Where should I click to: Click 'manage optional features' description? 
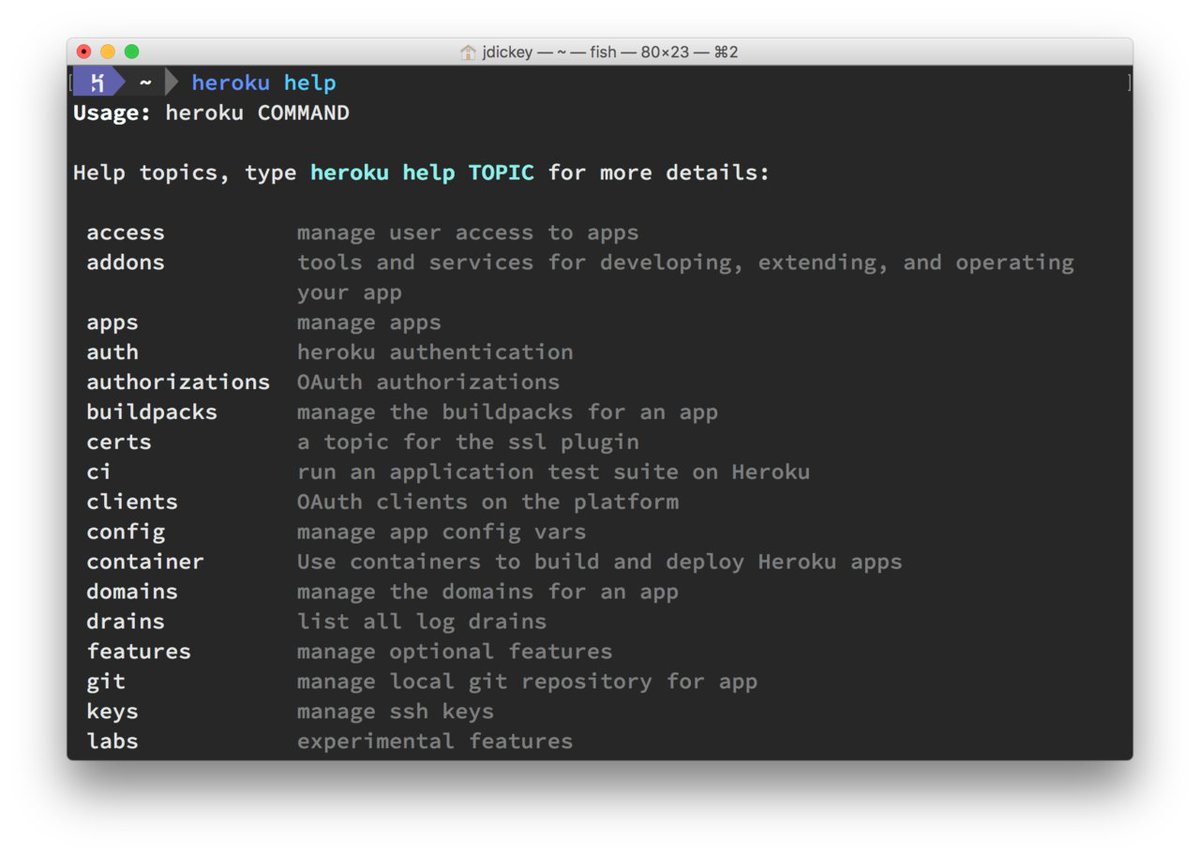pos(455,652)
